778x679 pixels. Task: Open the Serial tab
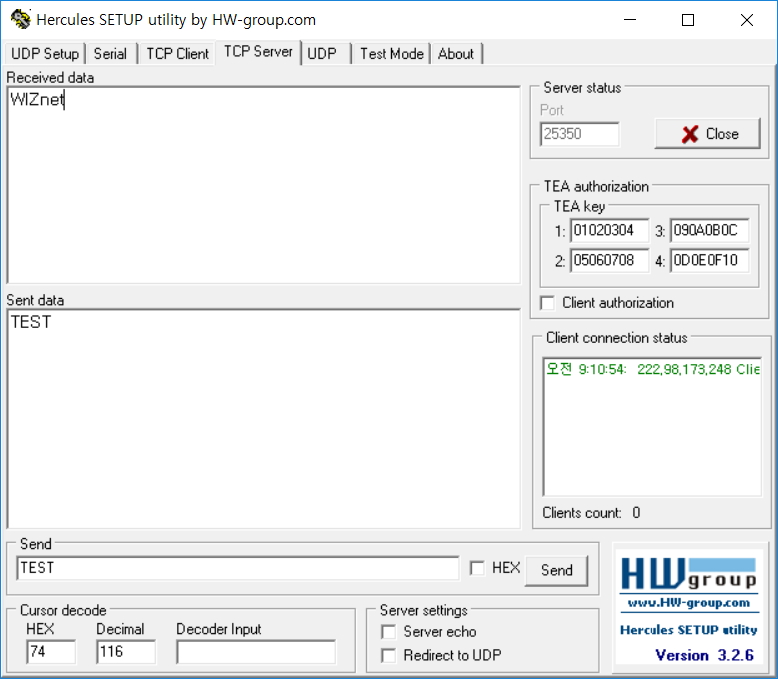point(111,54)
